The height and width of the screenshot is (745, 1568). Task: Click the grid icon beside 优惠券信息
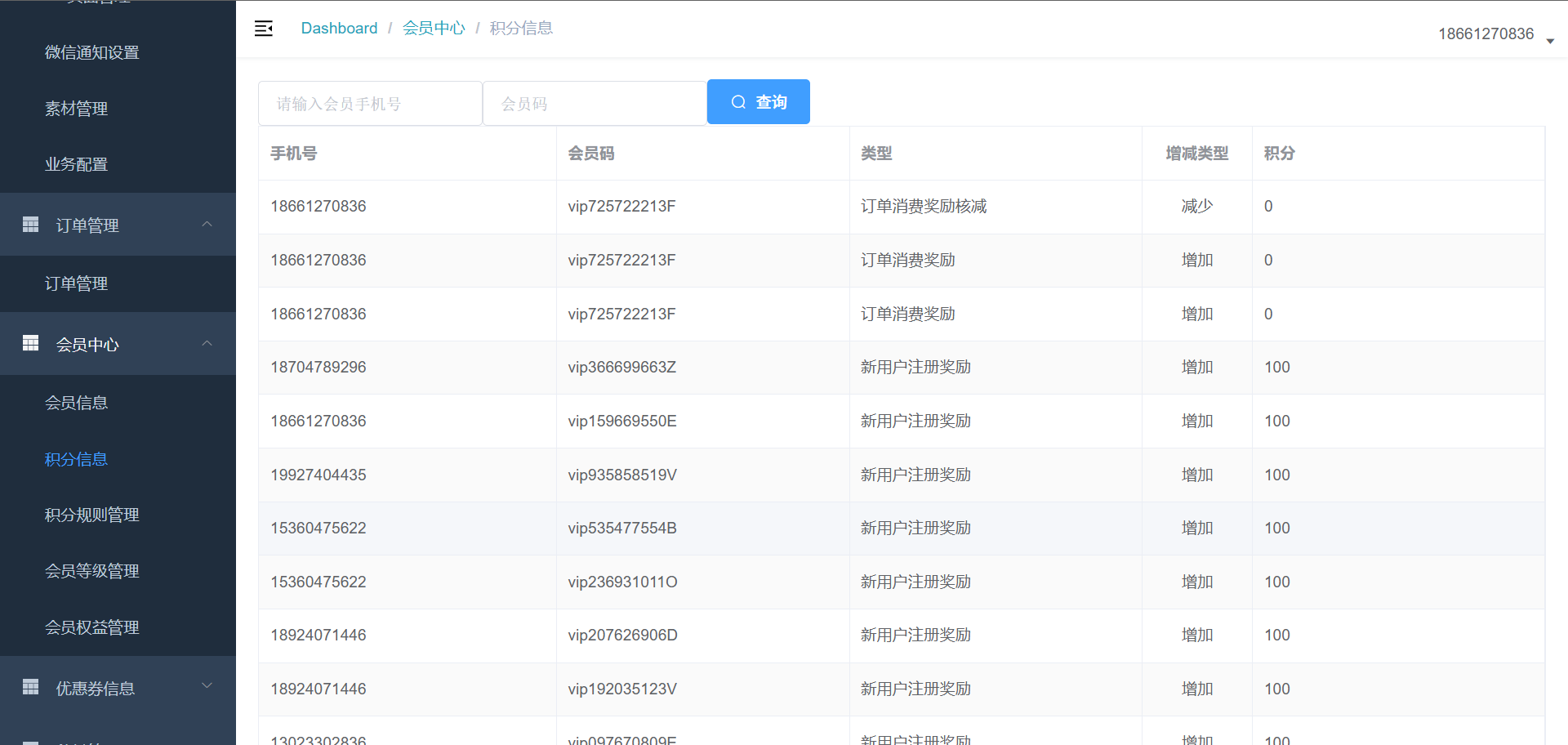(x=31, y=687)
